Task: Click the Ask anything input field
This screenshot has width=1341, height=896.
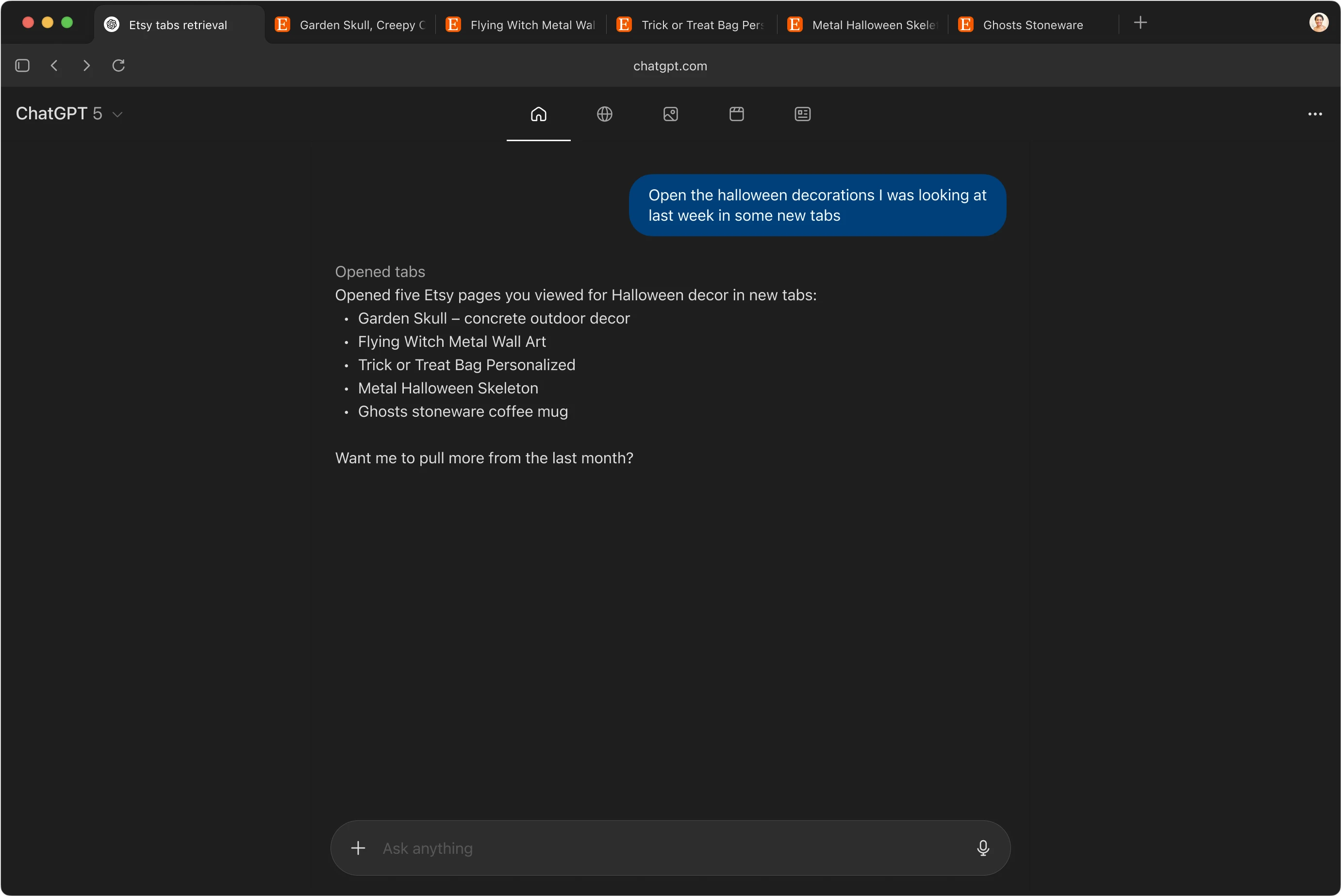Action: click(x=629, y=848)
